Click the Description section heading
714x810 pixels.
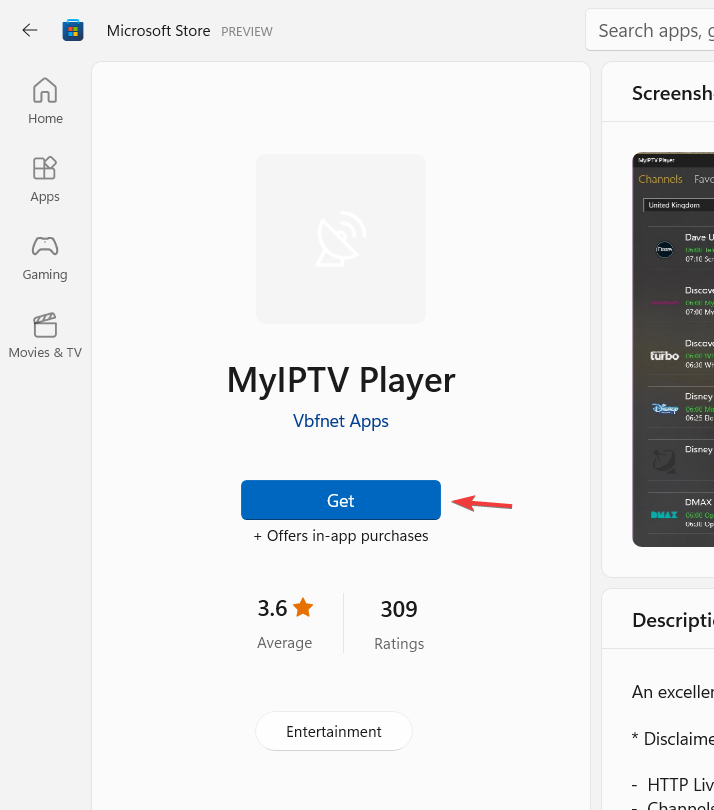coord(673,620)
